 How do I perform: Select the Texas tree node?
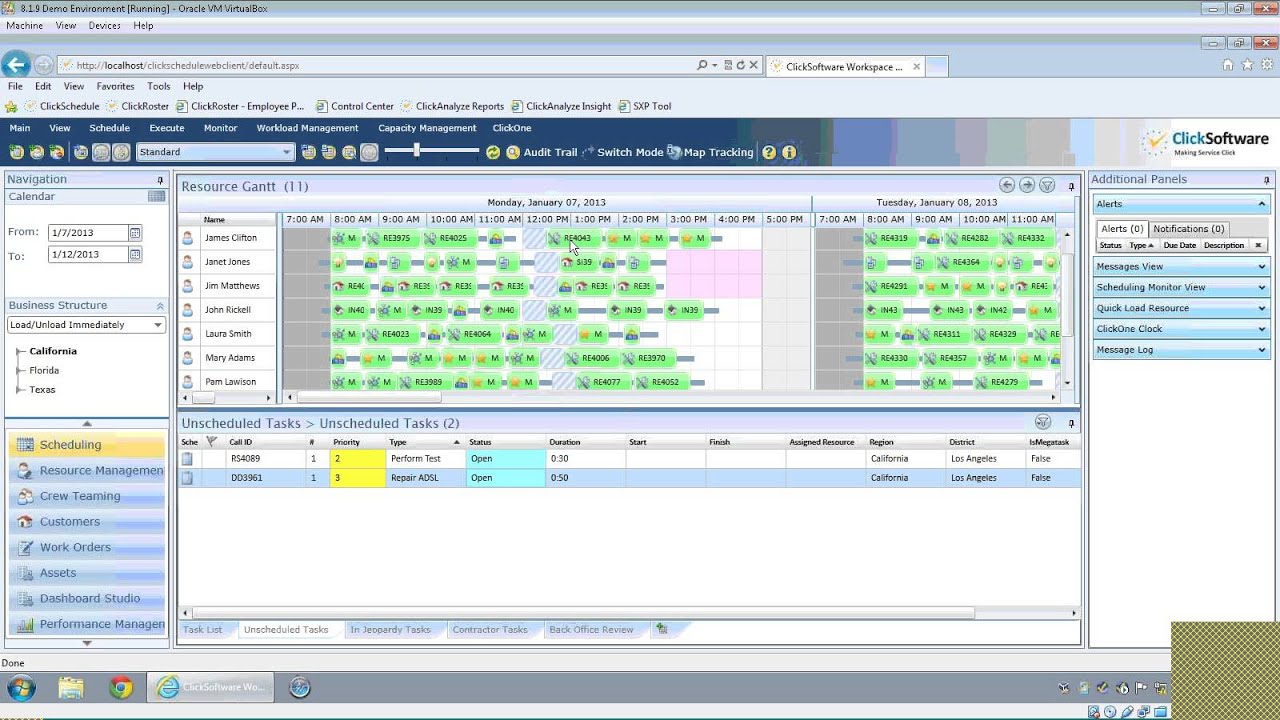click(x=42, y=390)
